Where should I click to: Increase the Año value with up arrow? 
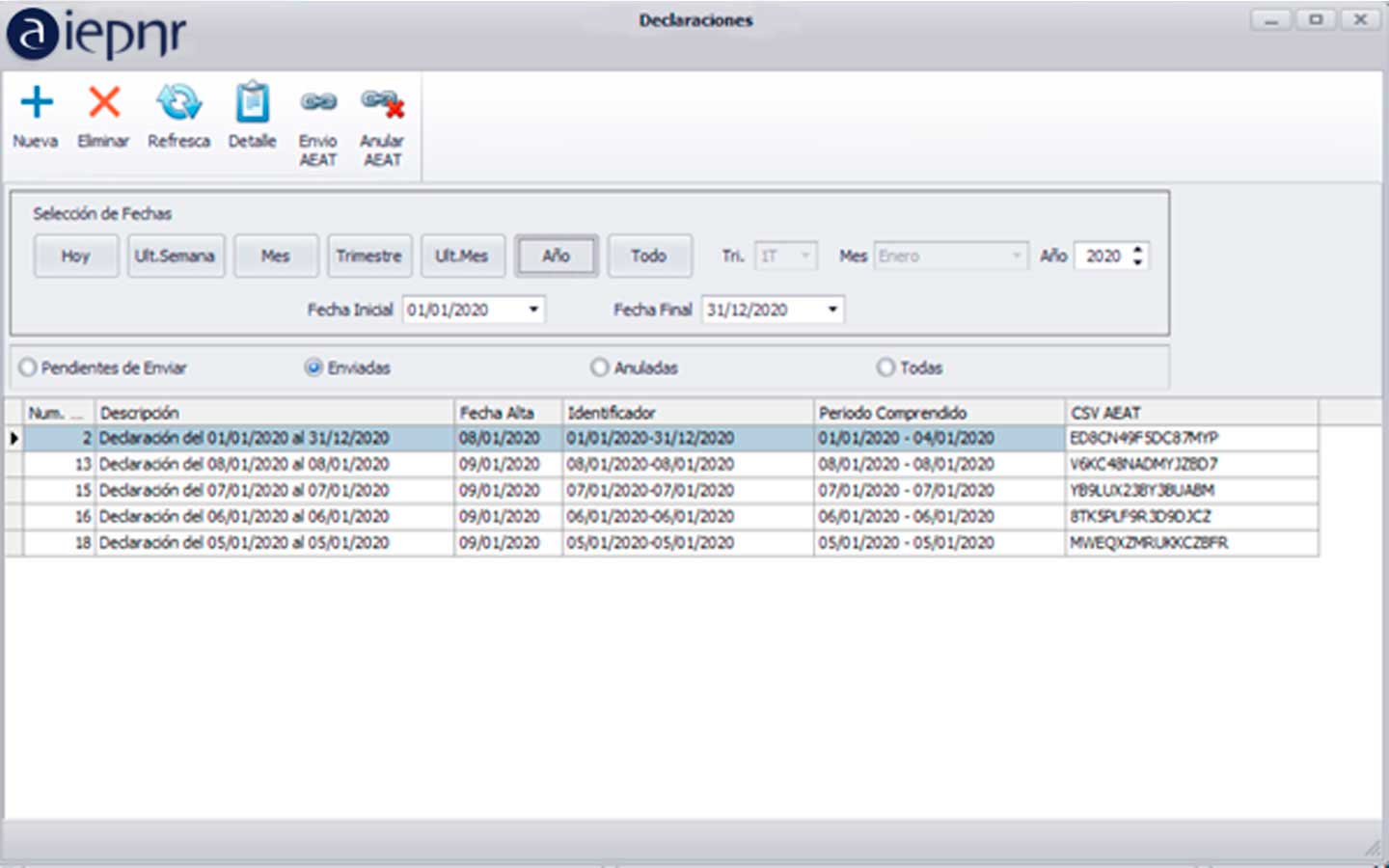point(1138,250)
